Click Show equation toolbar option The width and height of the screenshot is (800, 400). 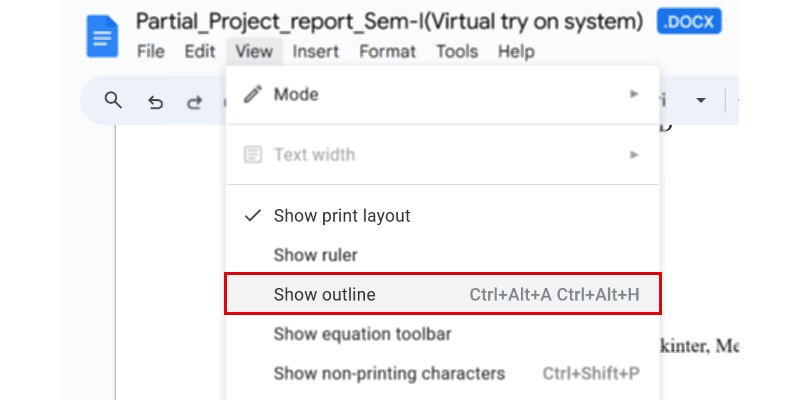(x=362, y=334)
